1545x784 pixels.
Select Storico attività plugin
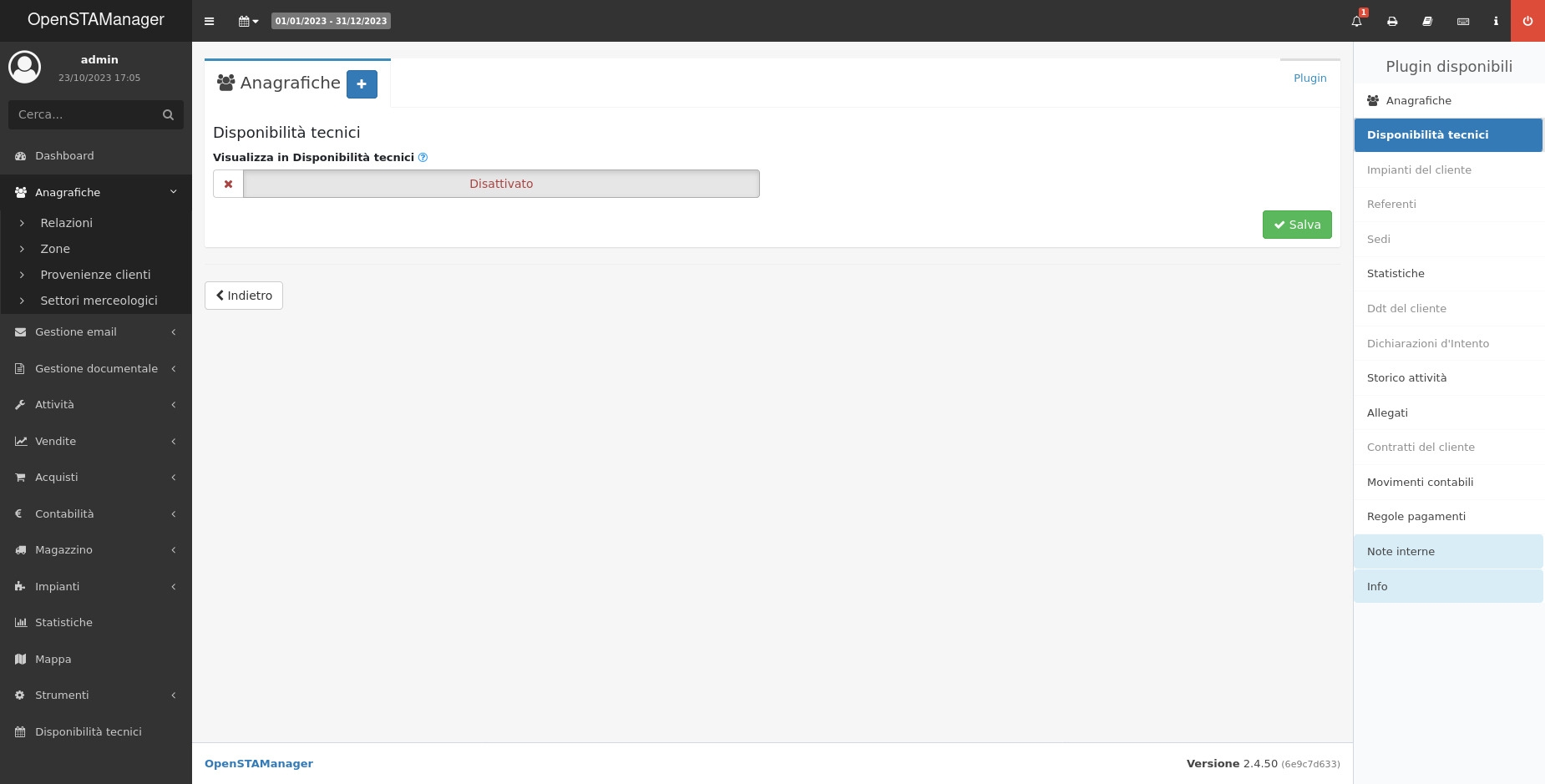[x=1406, y=377]
